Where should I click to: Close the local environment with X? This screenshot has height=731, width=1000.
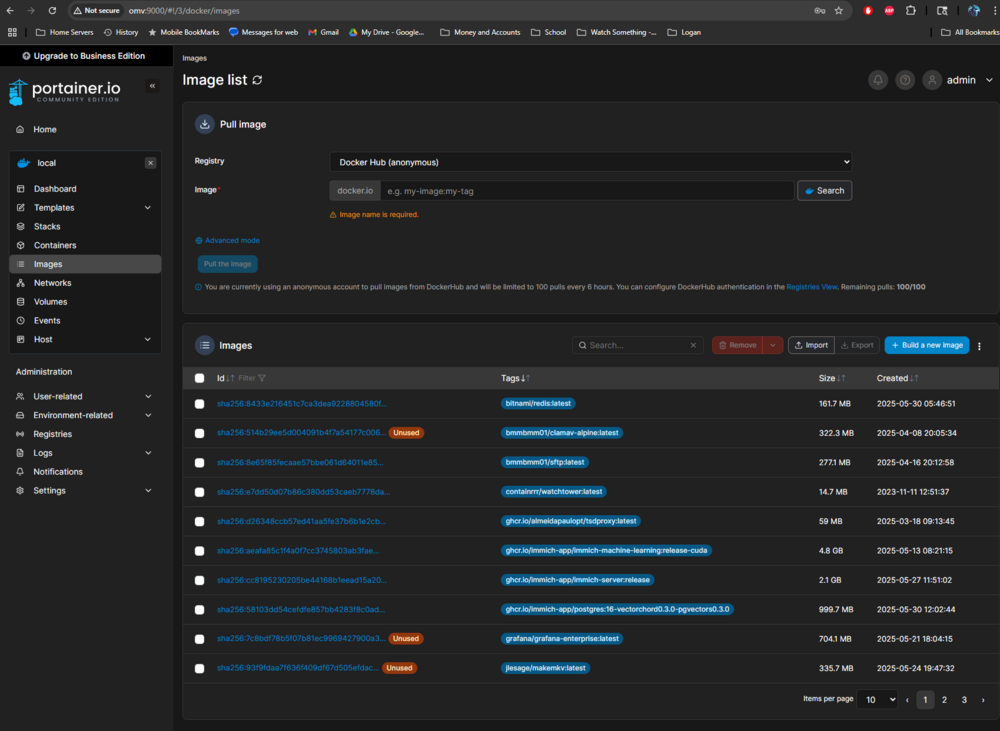click(x=151, y=163)
